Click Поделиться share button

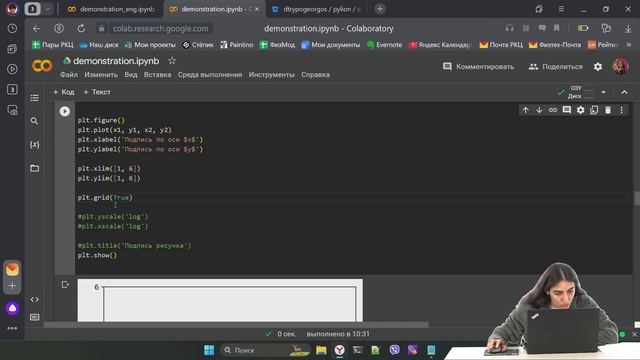coord(556,67)
